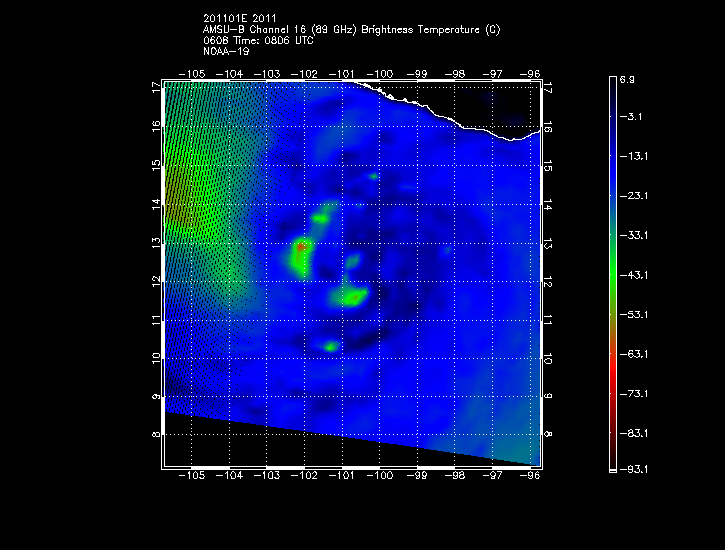Image resolution: width=725 pixels, height=550 pixels.
Task: Click the AMSU-B Channel 16 title line
Action: click(x=351, y=30)
